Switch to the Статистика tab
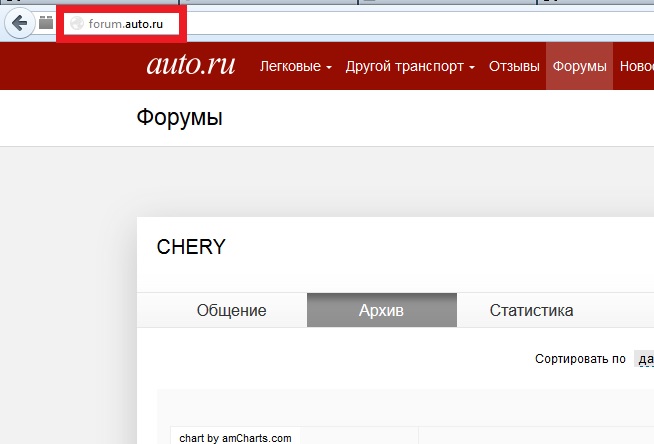654x444 pixels. (x=531, y=310)
